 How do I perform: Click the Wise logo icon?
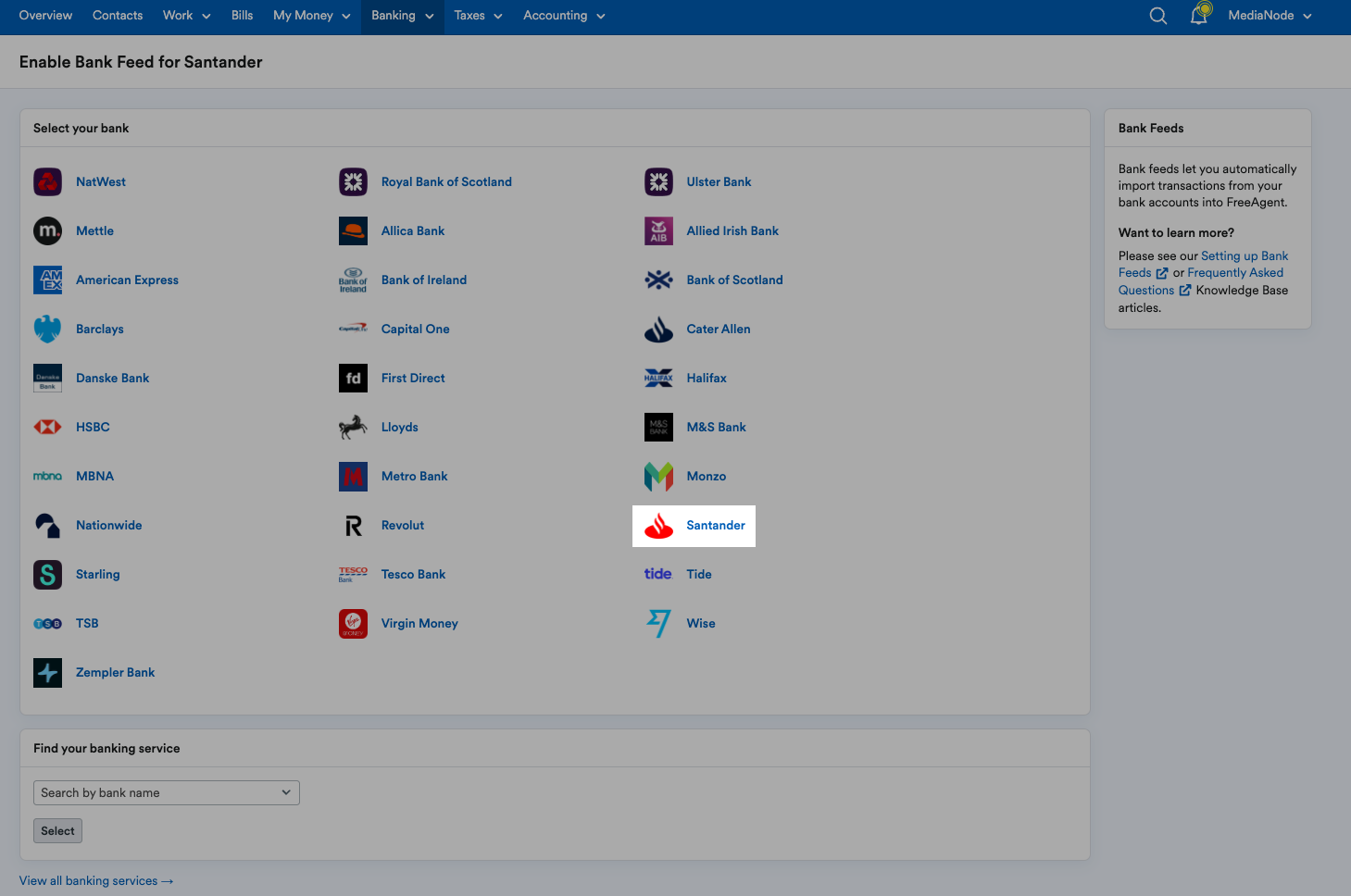point(658,624)
